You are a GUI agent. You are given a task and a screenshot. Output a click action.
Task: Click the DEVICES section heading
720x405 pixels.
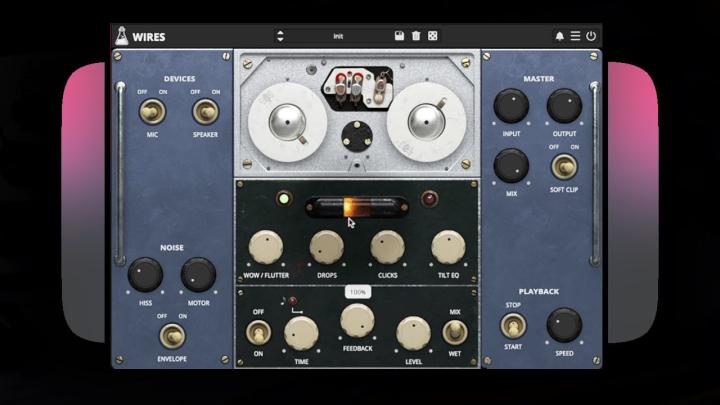click(180, 79)
